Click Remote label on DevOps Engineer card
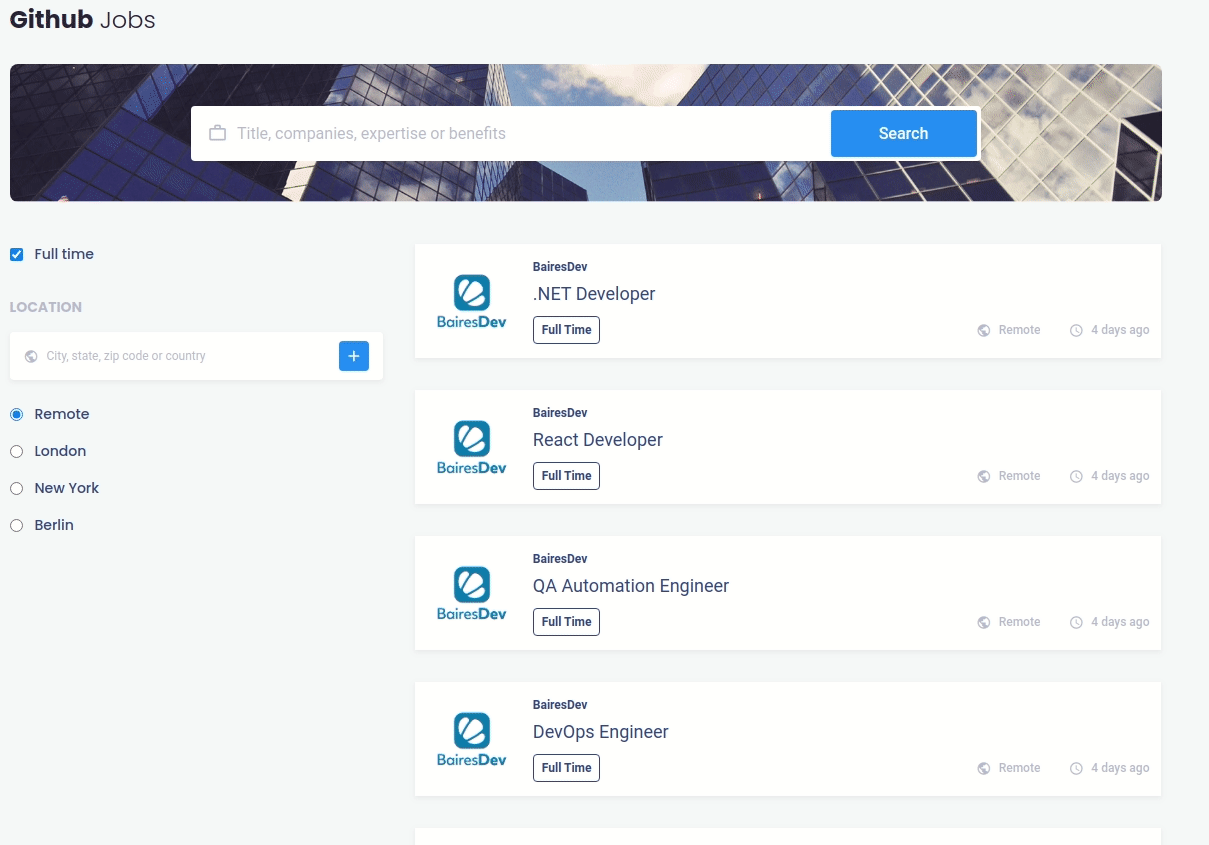 coord(1019,768)
